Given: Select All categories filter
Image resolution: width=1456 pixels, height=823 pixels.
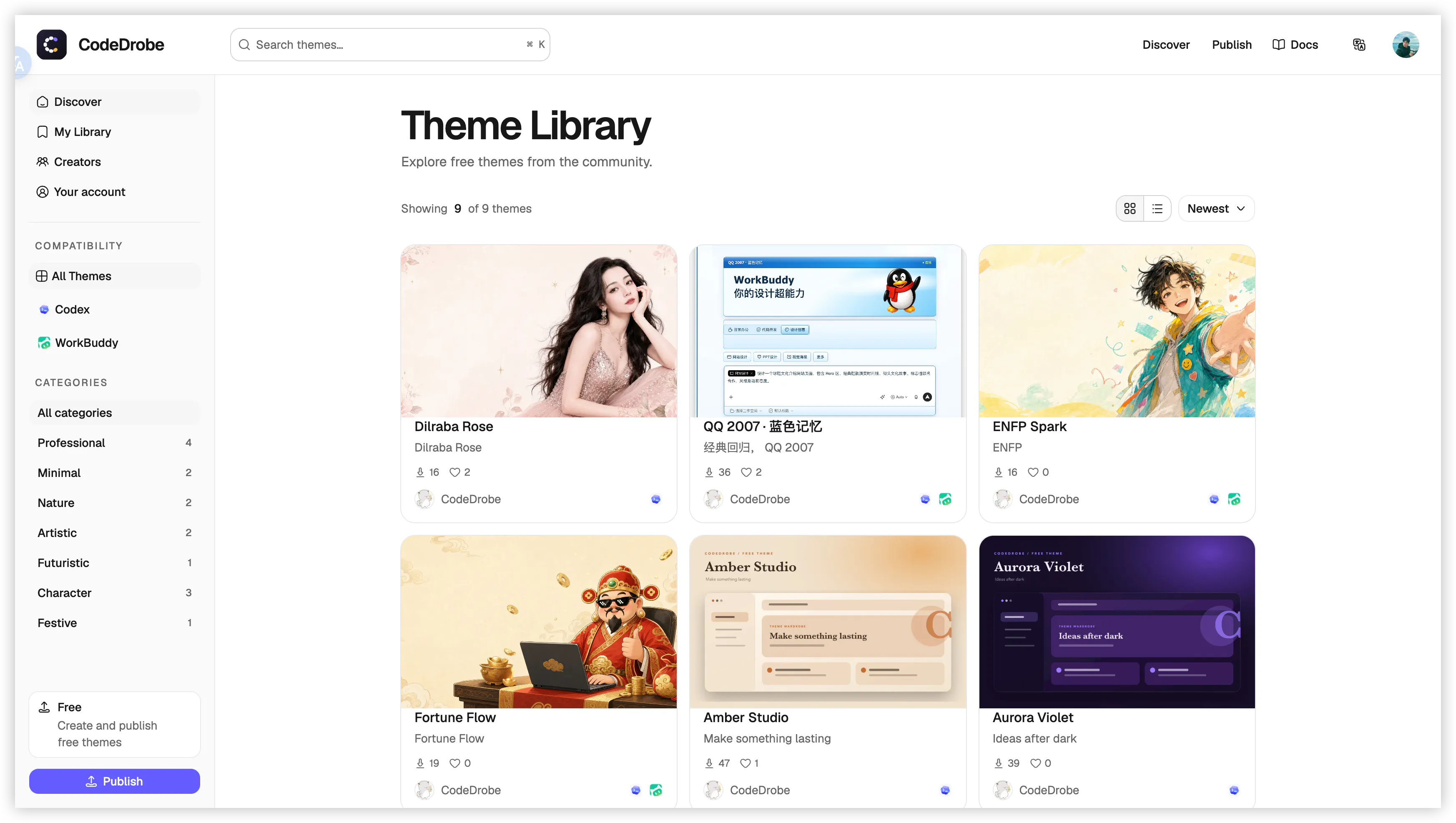Looking at the screenshot, I should point(114,413).
